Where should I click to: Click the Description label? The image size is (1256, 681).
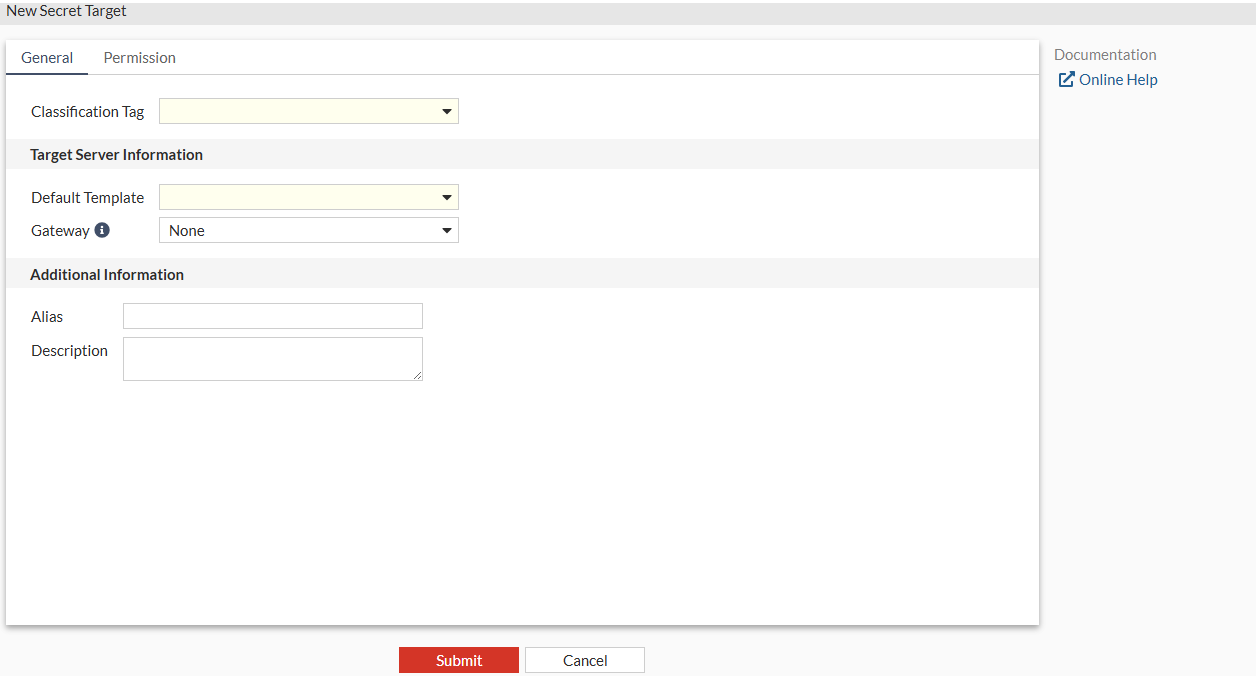coord(69,351)
